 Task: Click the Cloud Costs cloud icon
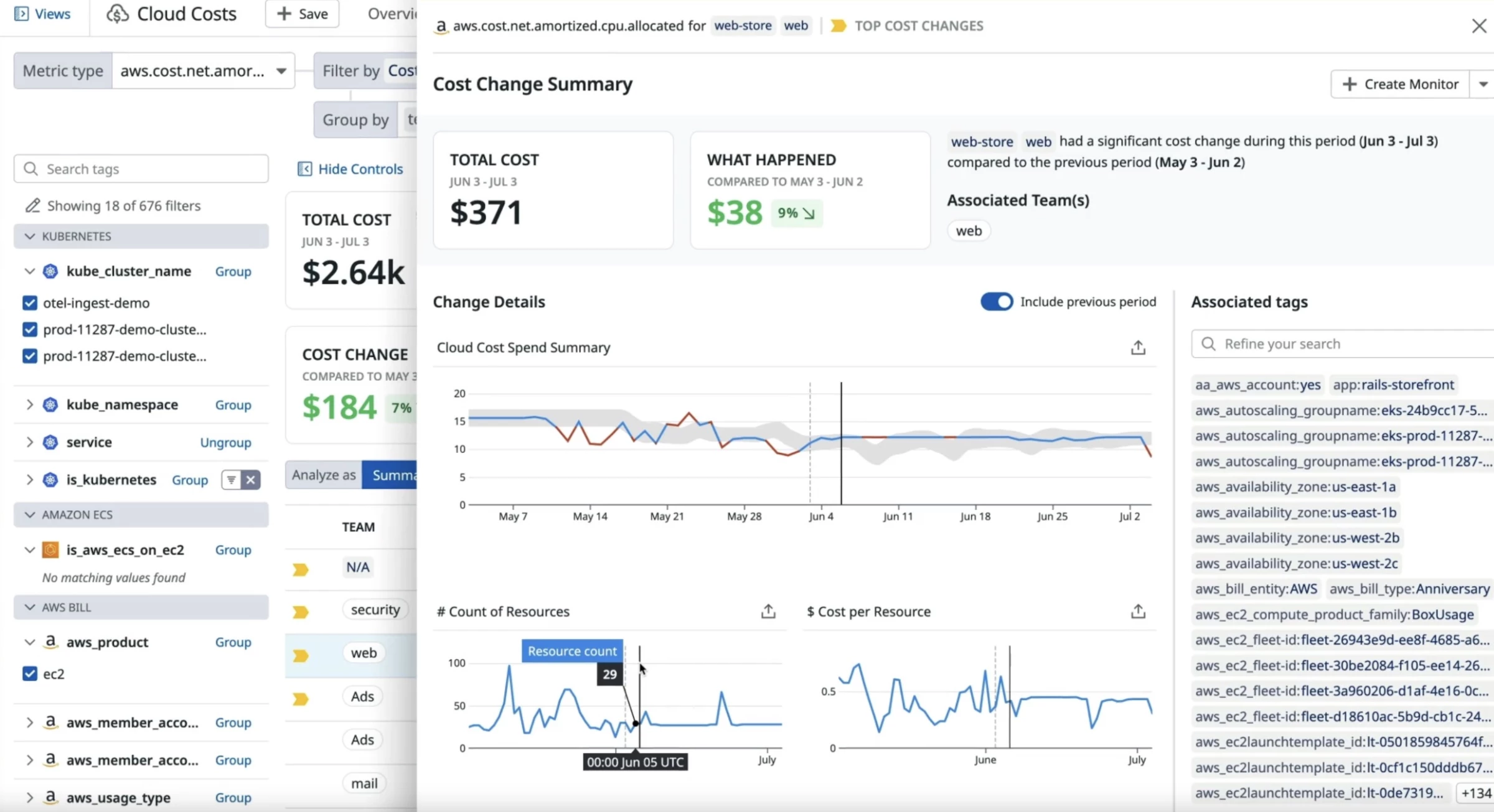point(117,14)
